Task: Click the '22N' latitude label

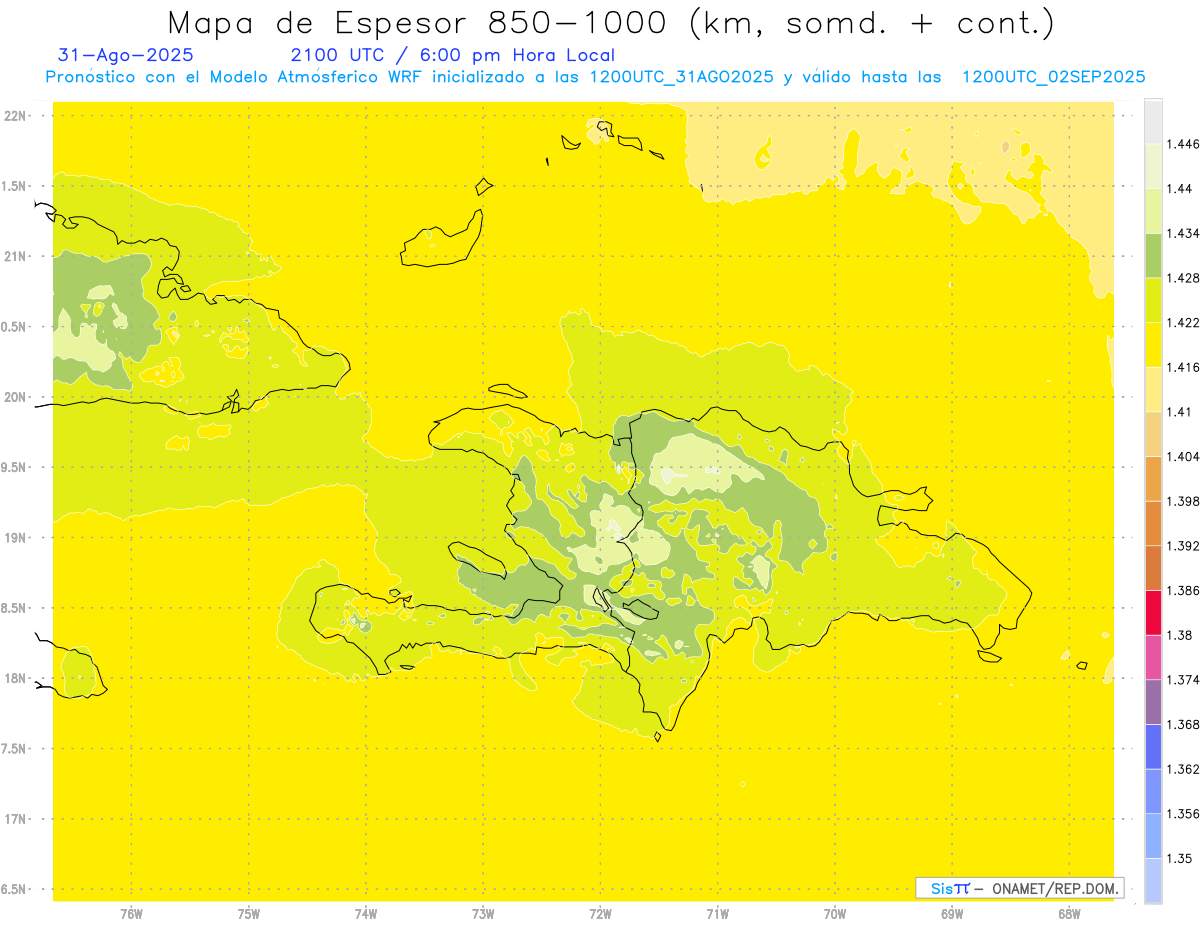Action: [15, 116]
